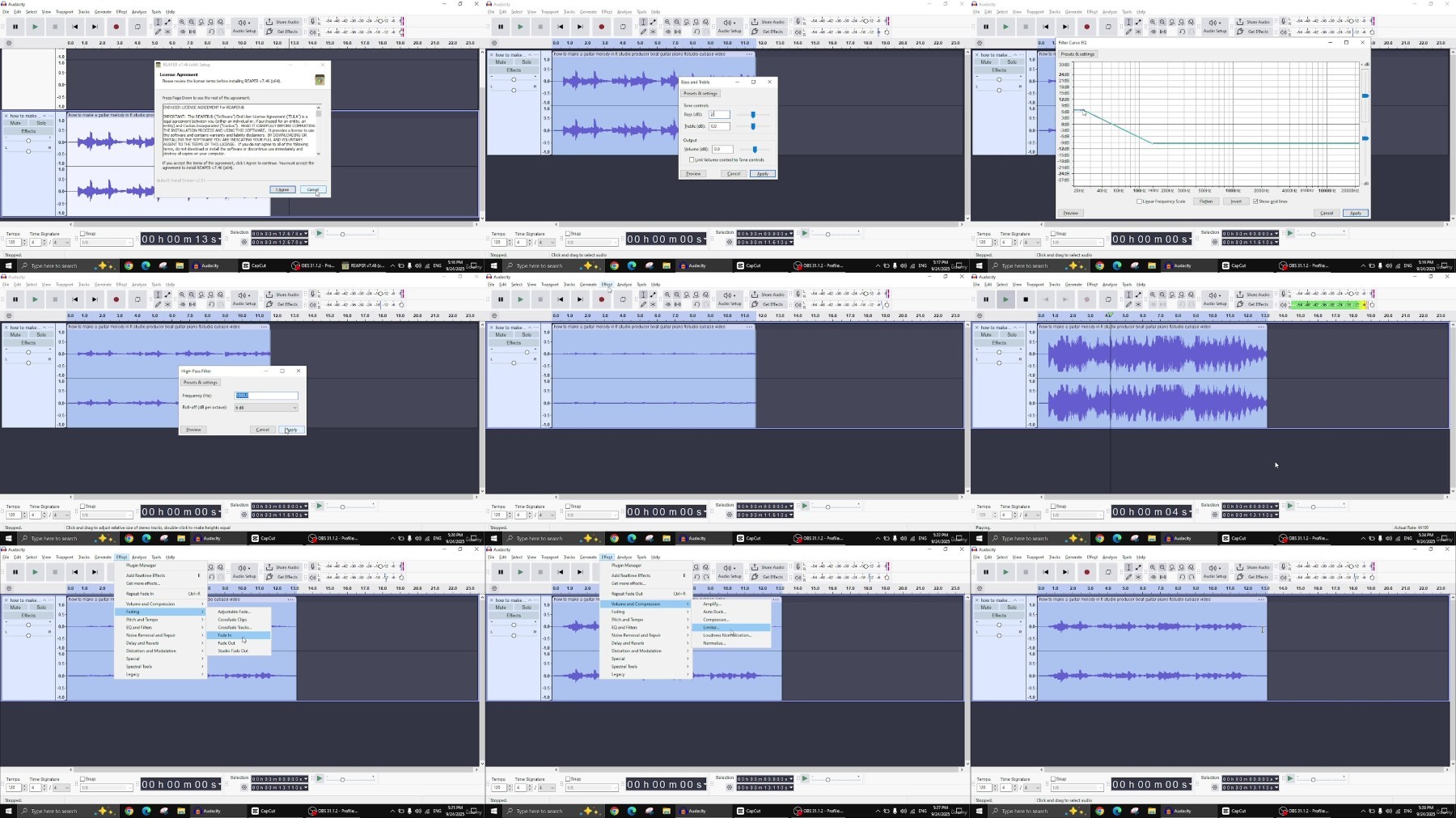Click Preview in the High-Pass Filter dialog
Image resolution: width=1456 pixels, height=818 pixels.
point(193,430)
